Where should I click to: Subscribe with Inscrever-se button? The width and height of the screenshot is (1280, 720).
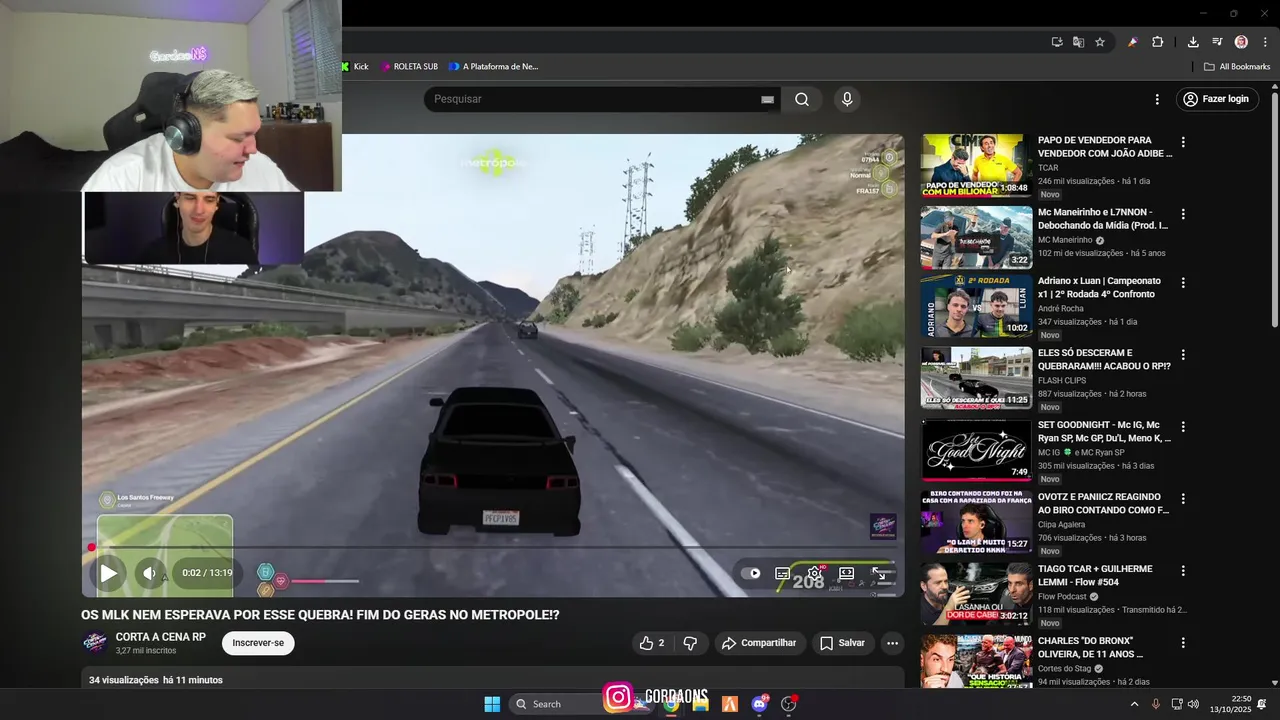click(x=258, y=643)
